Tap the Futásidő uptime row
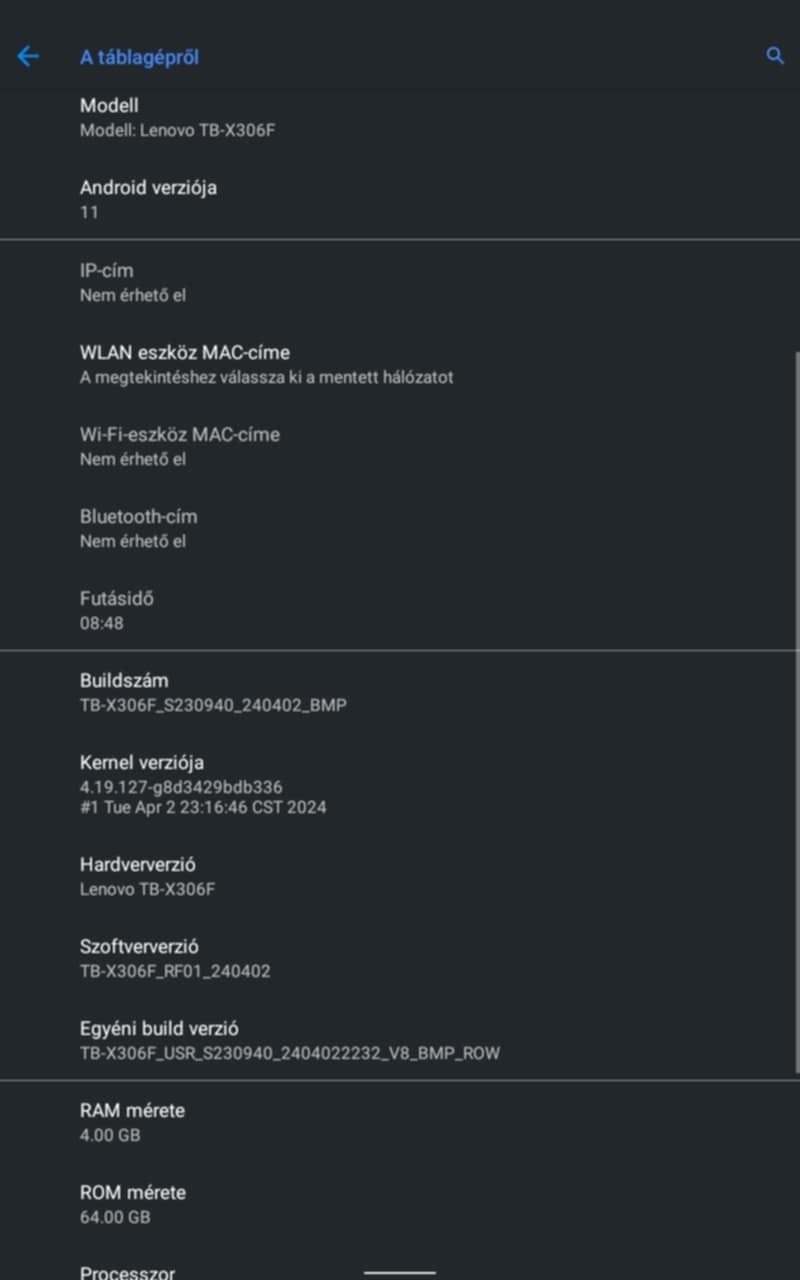The width and height of the screenshot is (800, 1280). point(117,610)
